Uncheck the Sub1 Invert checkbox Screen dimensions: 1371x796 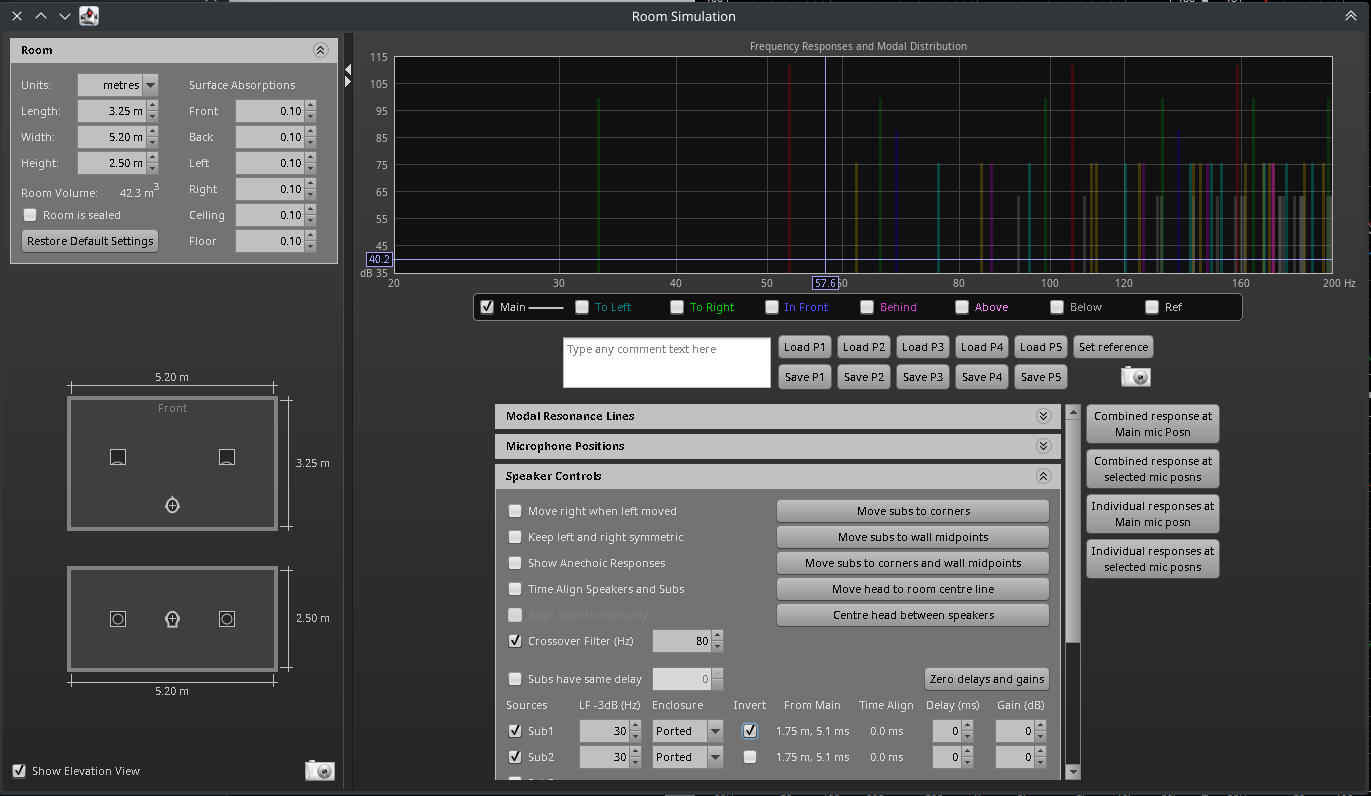750,731
